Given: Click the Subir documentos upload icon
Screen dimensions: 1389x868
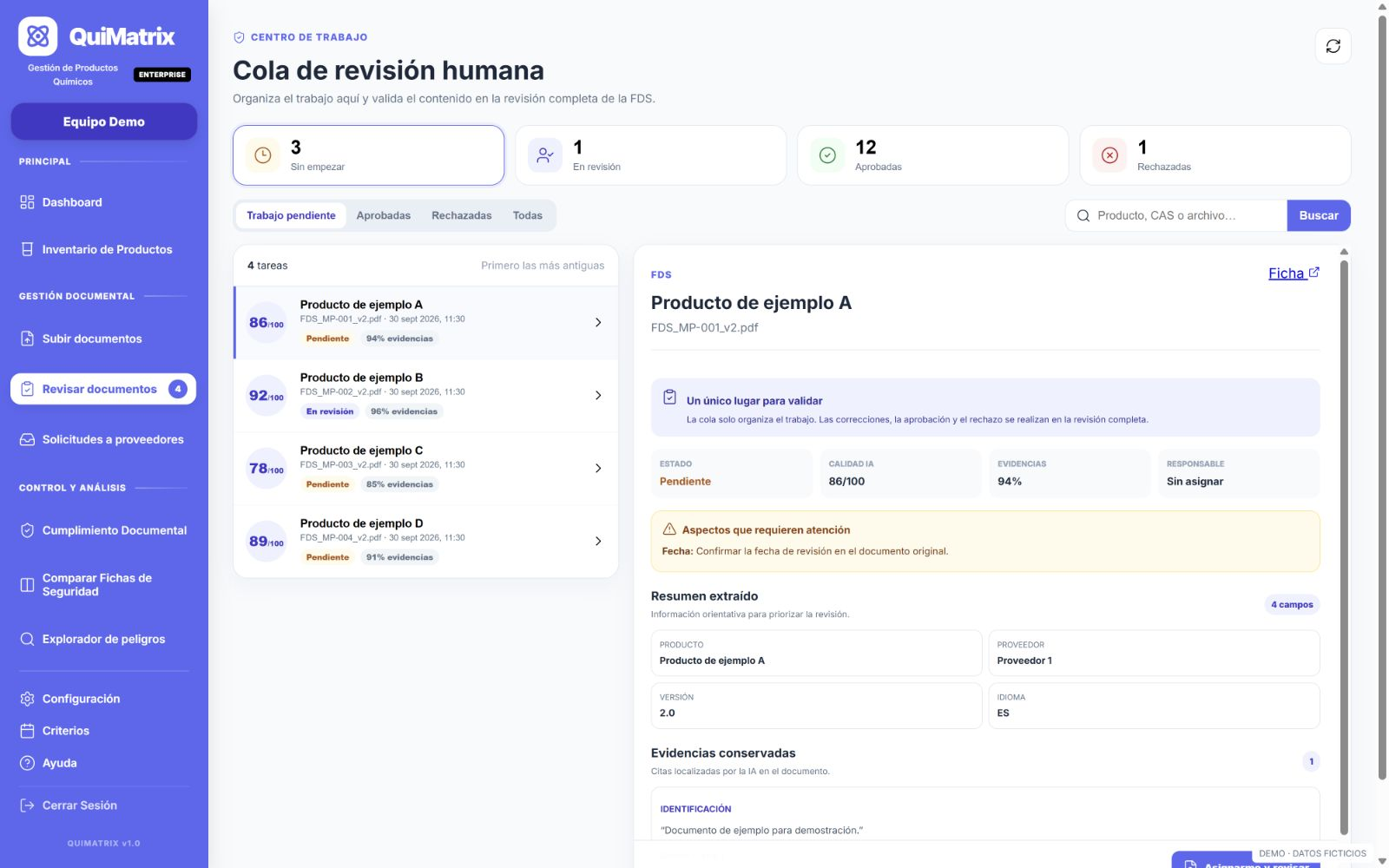Looking at the screenshot, I should (27, 339).
